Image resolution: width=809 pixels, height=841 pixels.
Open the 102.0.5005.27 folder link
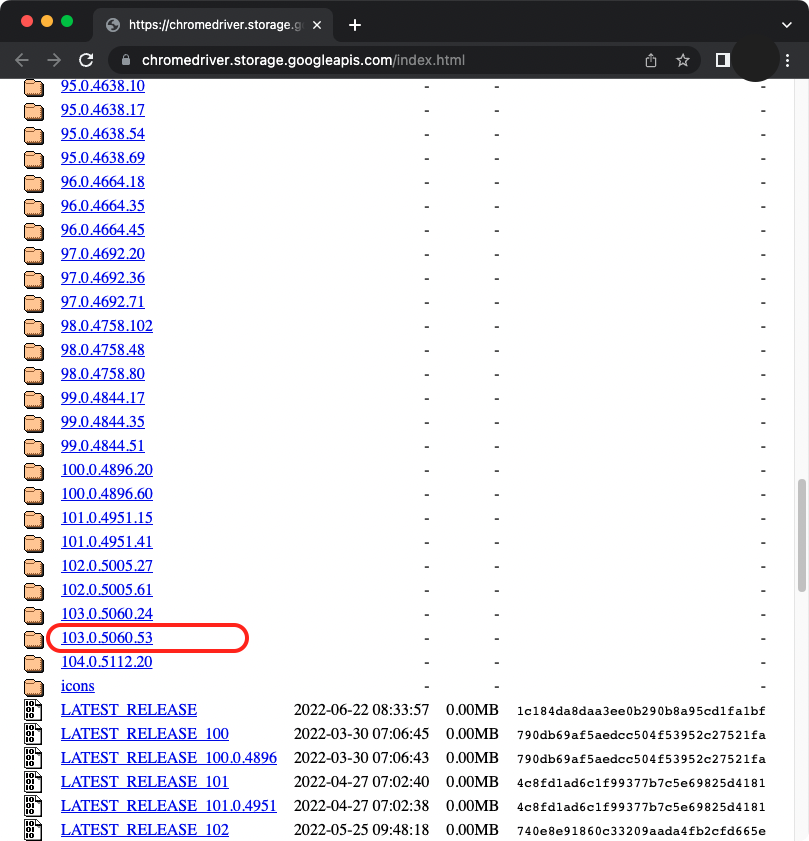(107, 566)
